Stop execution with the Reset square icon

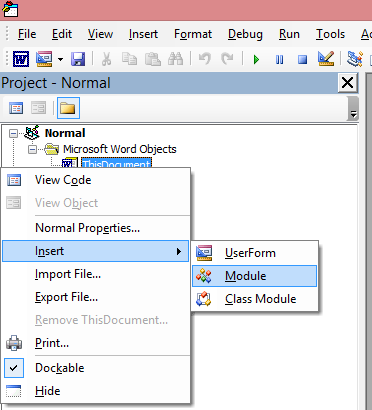[302, 60]
